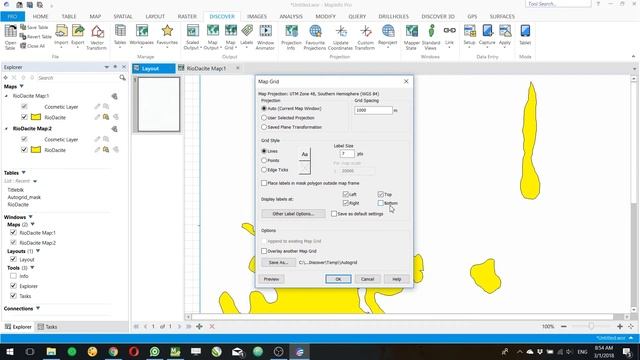The image size is (640, 360).
Task: Click the Scaled Output icon
Action: pos(192,37)
